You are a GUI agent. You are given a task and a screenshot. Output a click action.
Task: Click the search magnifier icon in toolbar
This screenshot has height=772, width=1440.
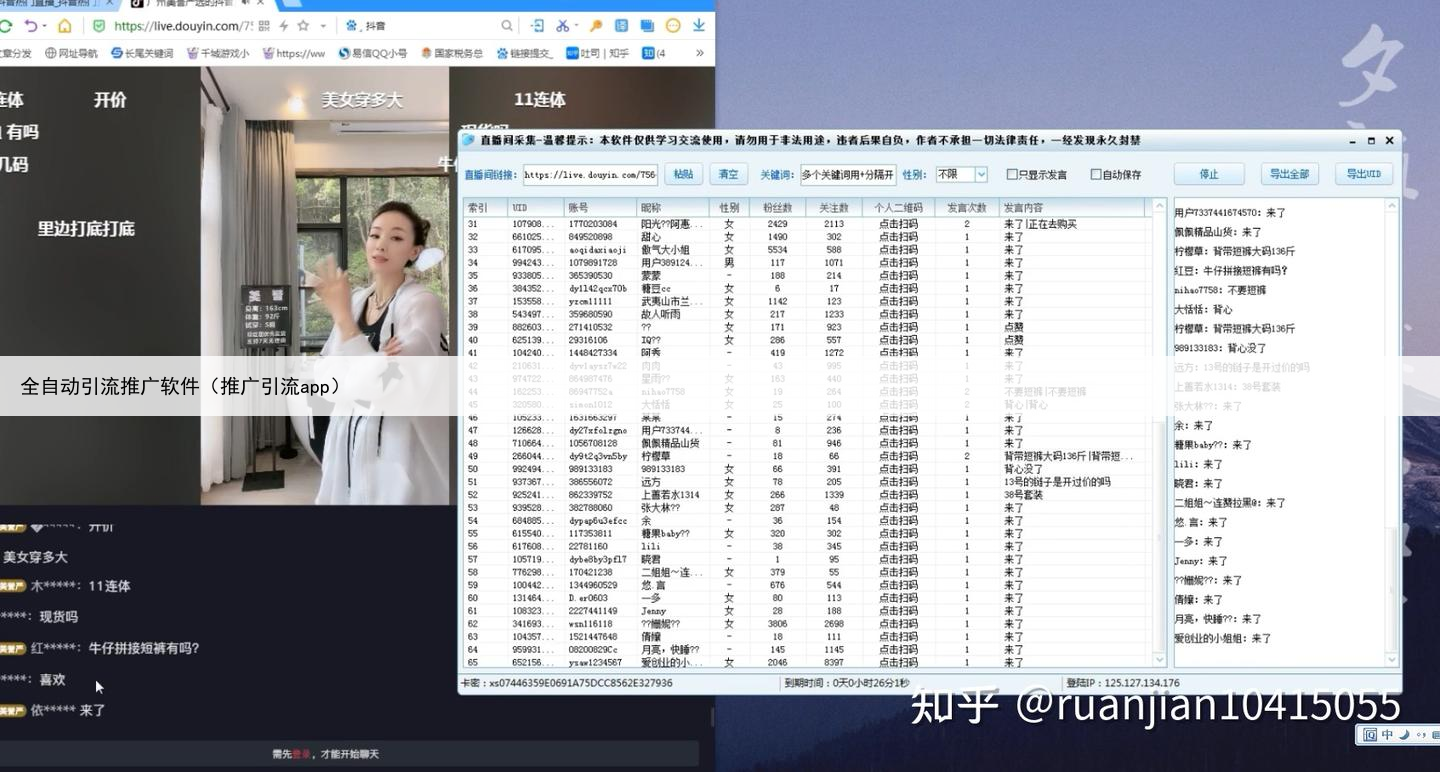(507, 26)
